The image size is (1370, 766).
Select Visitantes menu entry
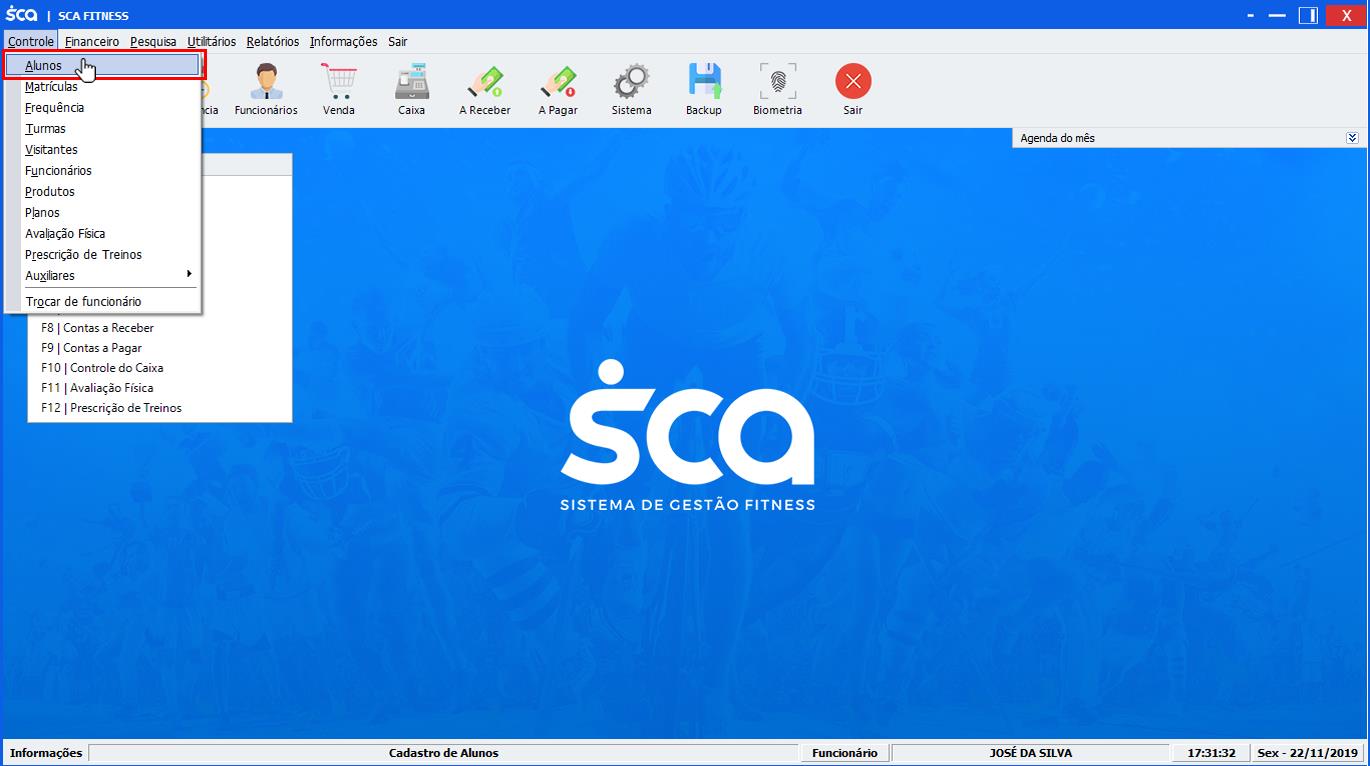click(110, 150)
